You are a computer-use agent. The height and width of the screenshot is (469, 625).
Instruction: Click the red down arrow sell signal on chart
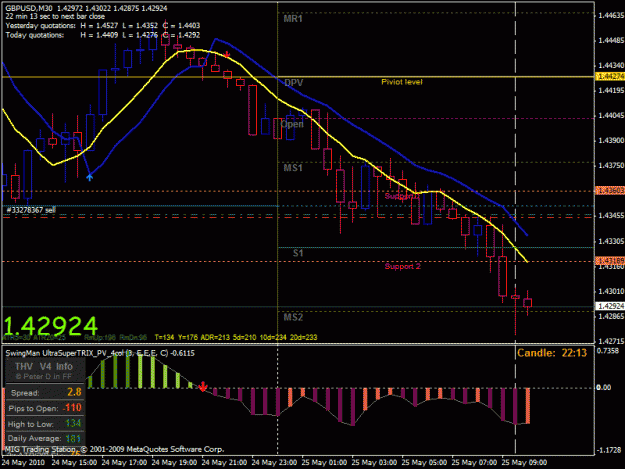pyautogui.click(x=227, y=55)
